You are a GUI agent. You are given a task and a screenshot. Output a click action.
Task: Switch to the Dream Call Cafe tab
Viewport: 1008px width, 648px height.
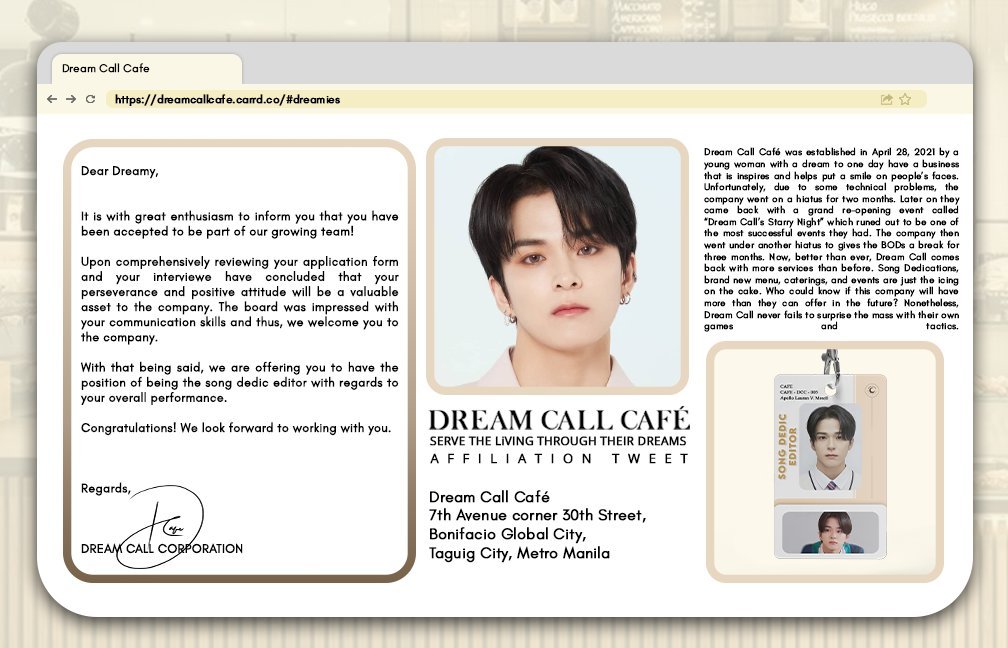pyautogui.click(x=146, y=70)
